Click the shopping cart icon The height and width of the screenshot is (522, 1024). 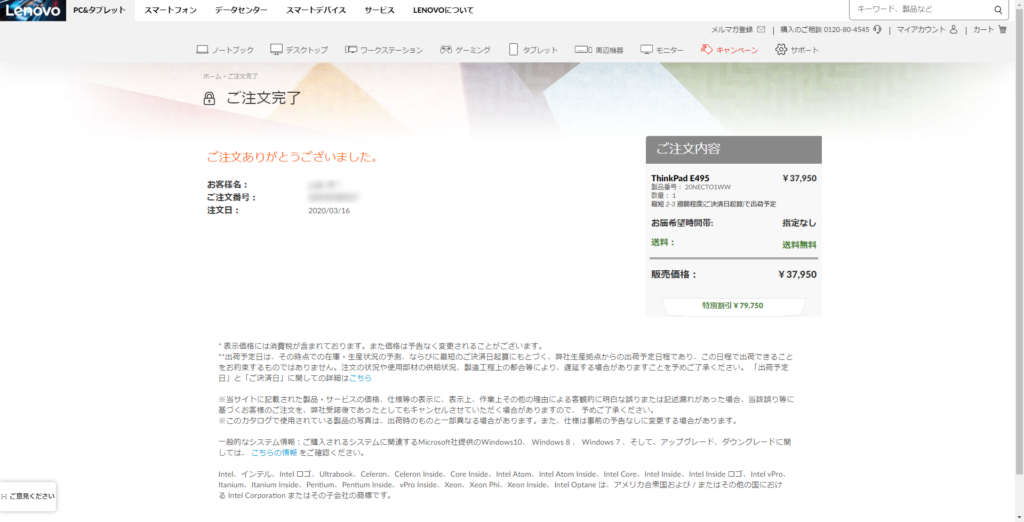coord(1002,29)
